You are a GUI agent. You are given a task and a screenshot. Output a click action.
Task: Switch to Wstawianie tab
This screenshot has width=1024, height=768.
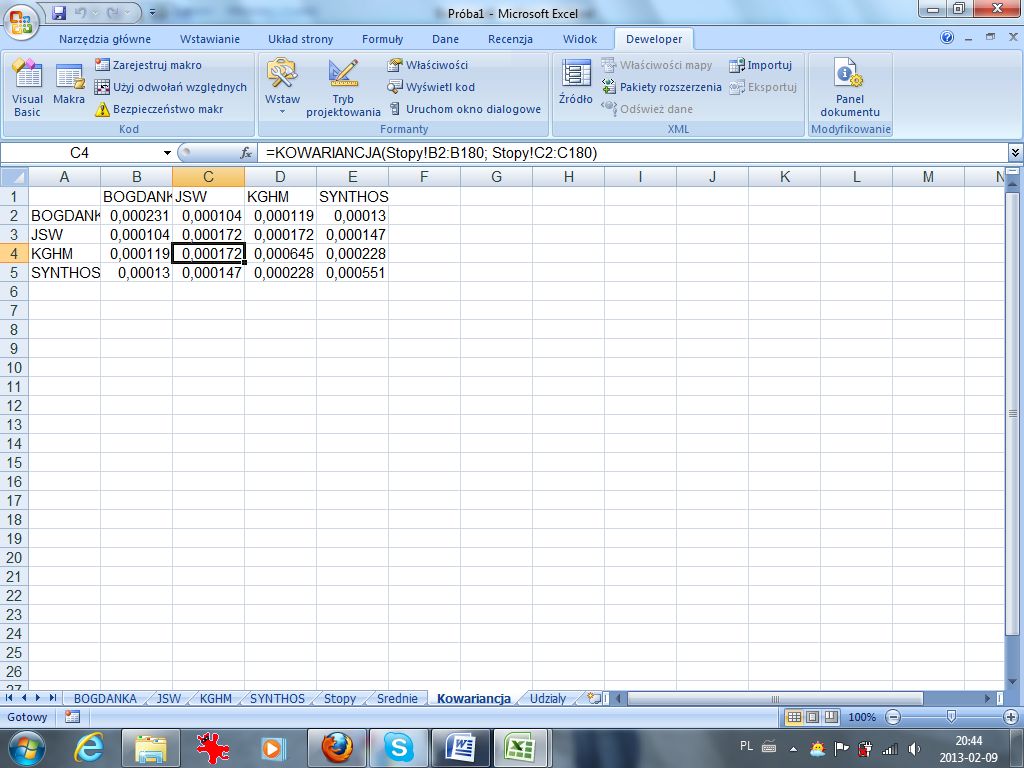pos(210,39)
